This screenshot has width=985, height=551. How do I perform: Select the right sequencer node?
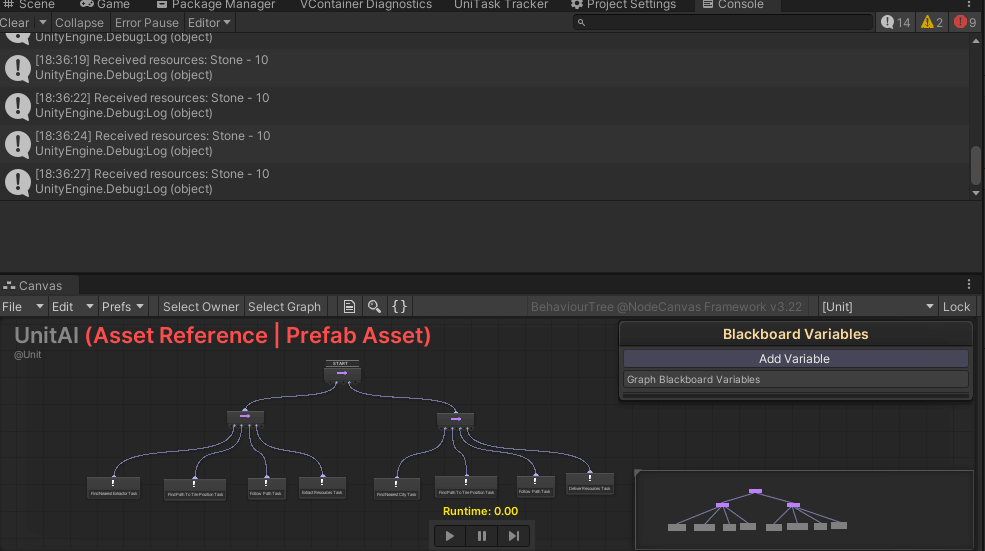pyautogui.click(x=455, y=419)
